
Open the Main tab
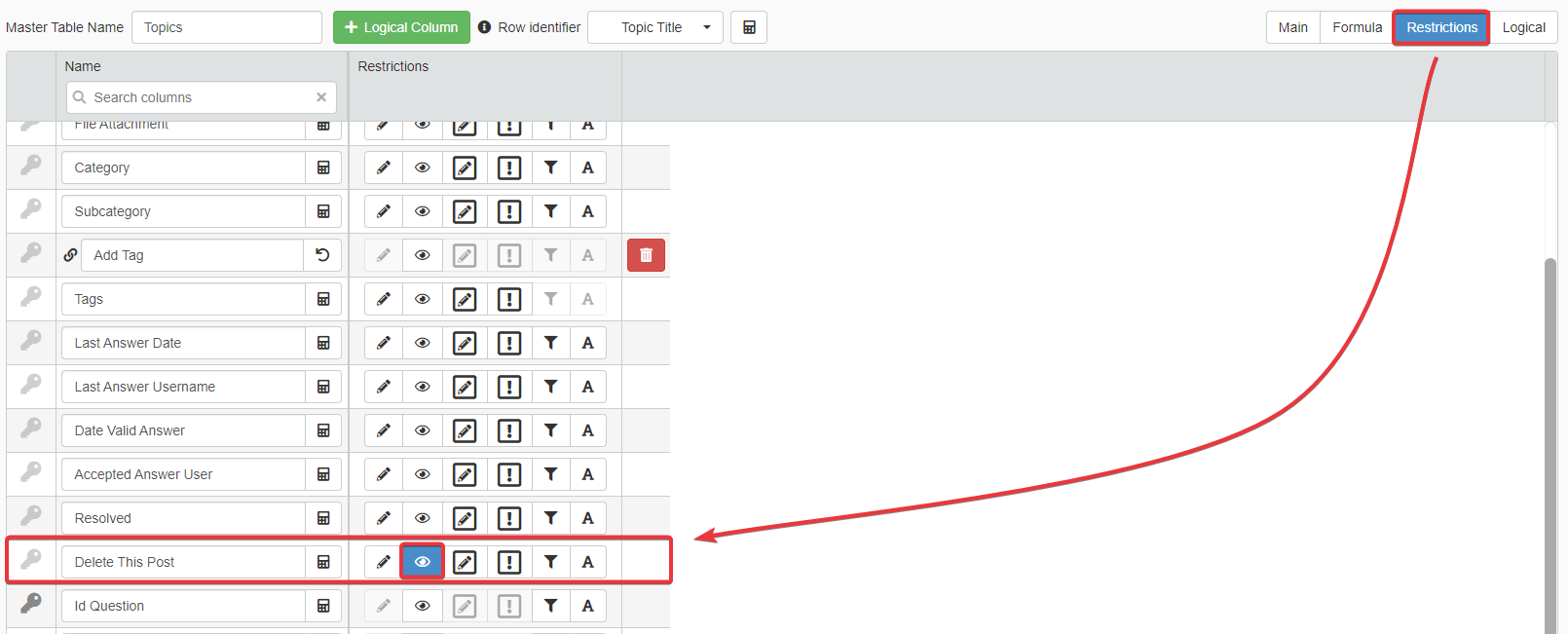click(1292, 27)
